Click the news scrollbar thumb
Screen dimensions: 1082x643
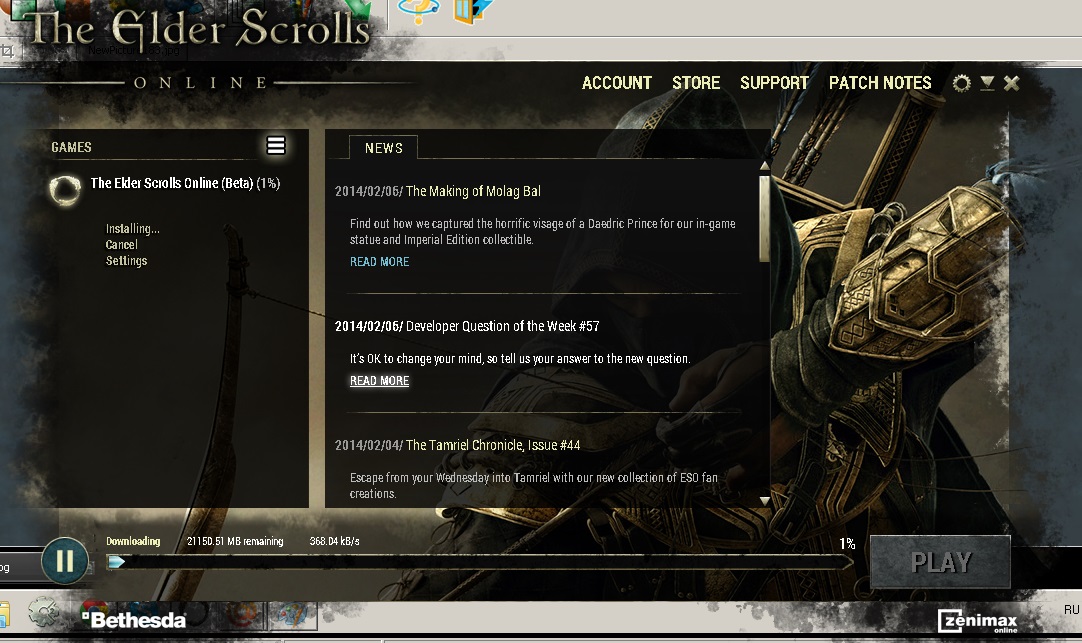(x=765, y=218)
